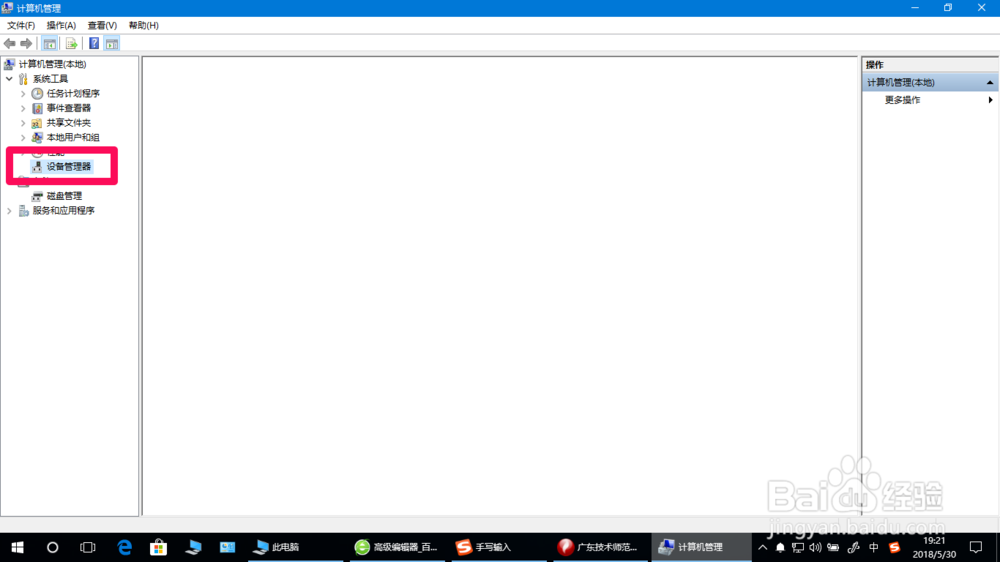Screen dimensions: 1000x562
Task: Toggle the show/hide action pane button
Action: pyautogui.click(x=112, y=43)
